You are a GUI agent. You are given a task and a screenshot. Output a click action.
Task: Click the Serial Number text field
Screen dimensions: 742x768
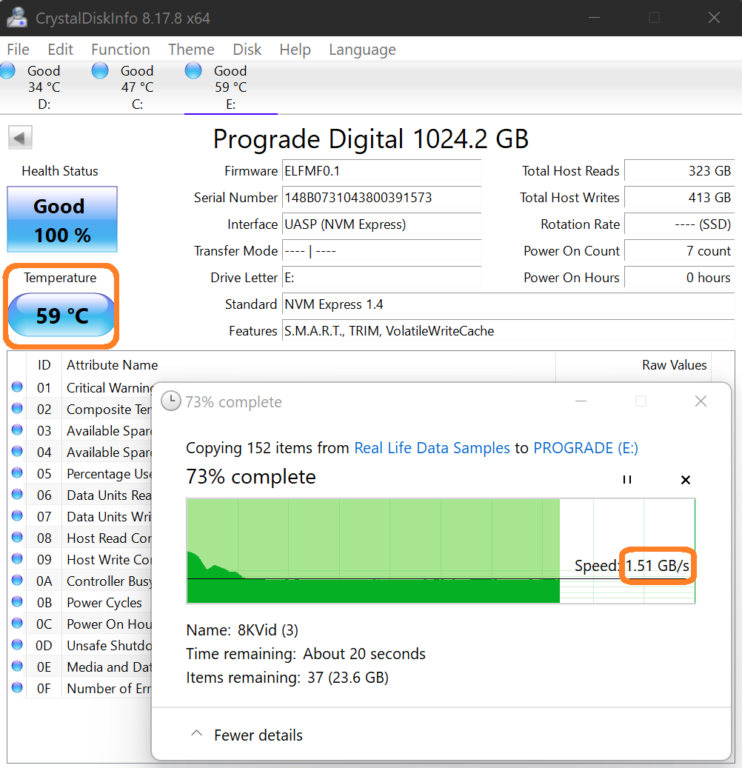click(381, 198)
